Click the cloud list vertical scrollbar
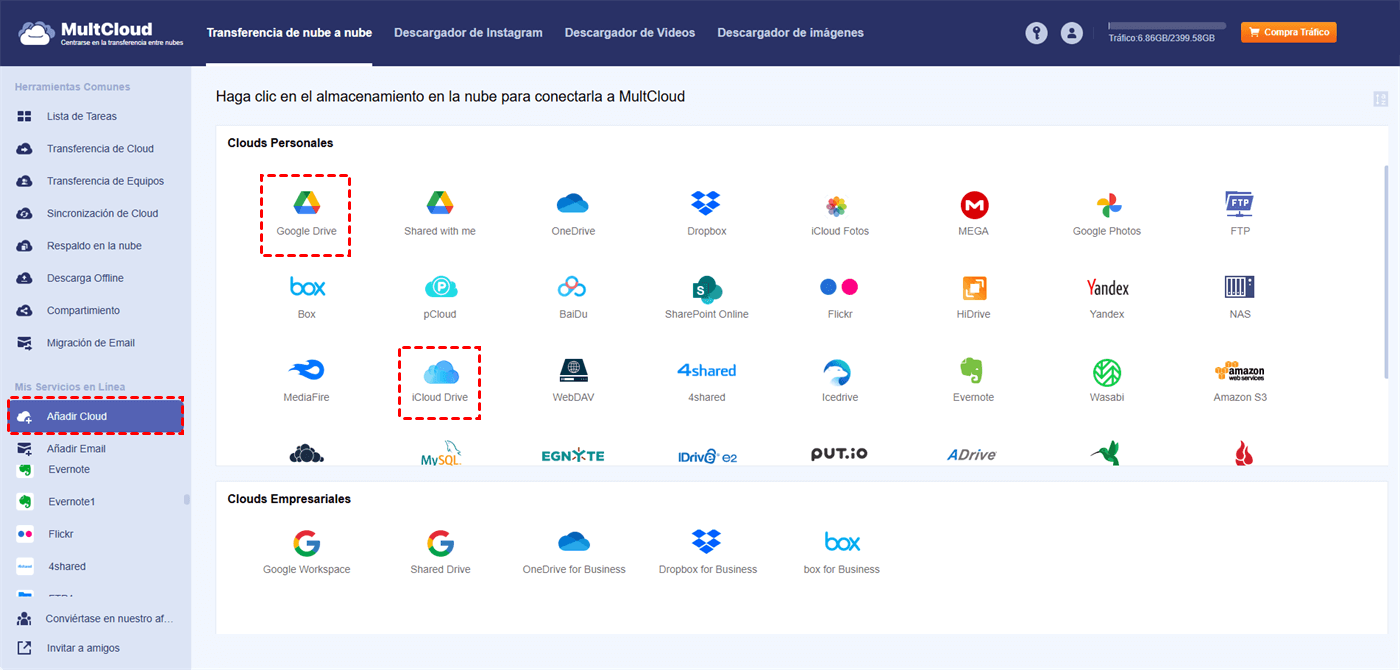The width and height of the screenshot is (1400, 670). pos(1387,272)
